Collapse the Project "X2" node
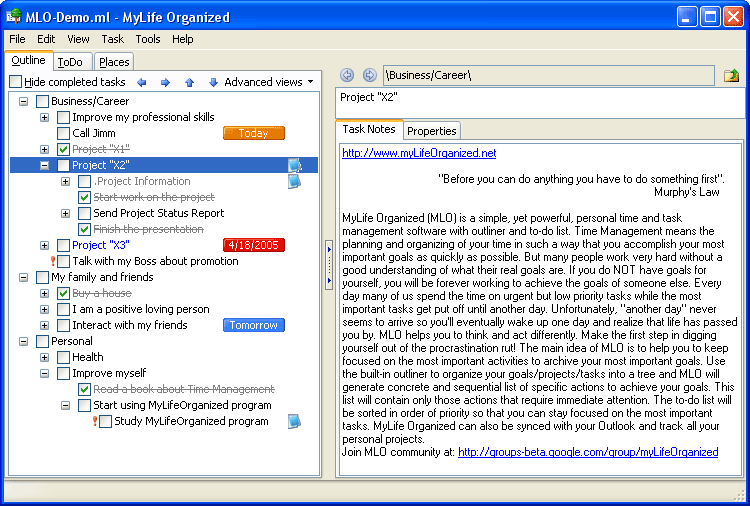This screenshot has width=750, height=506. (x=44, y=165)
